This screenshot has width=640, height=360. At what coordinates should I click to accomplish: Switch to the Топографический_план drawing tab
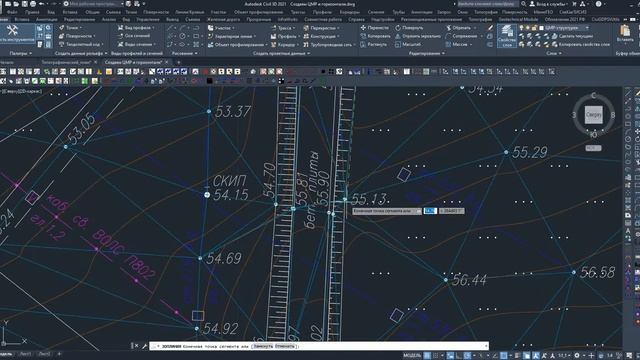pos(66,62)
